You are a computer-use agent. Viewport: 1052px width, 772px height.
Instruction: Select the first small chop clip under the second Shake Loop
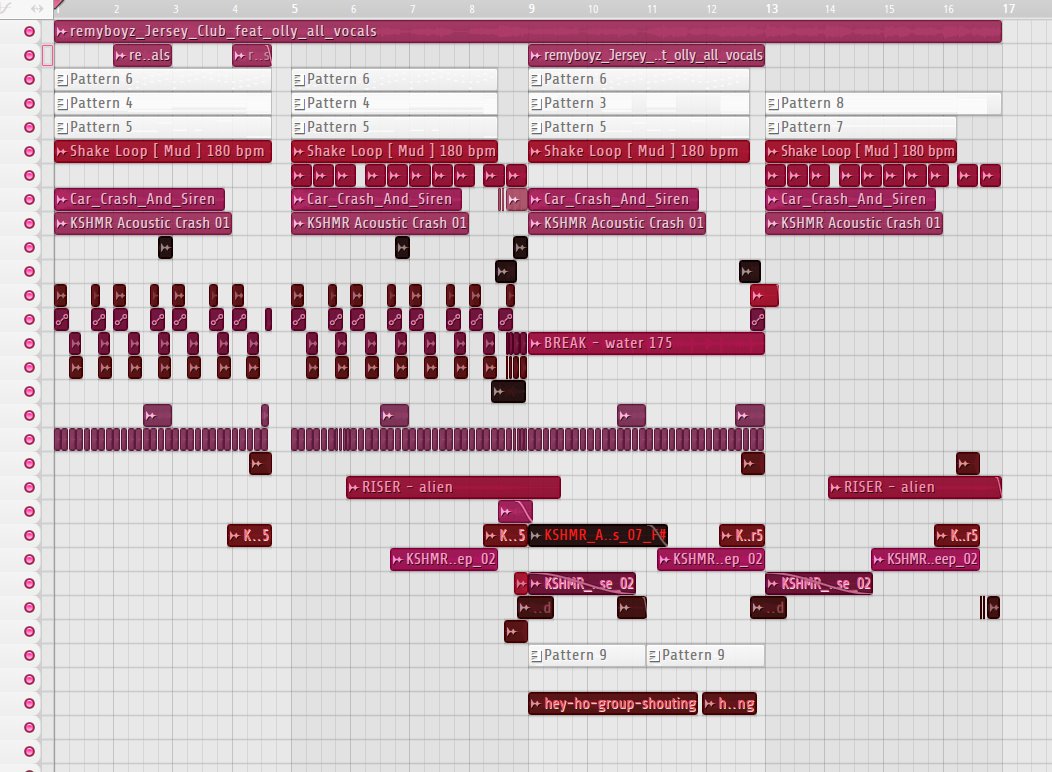[300, 176]
